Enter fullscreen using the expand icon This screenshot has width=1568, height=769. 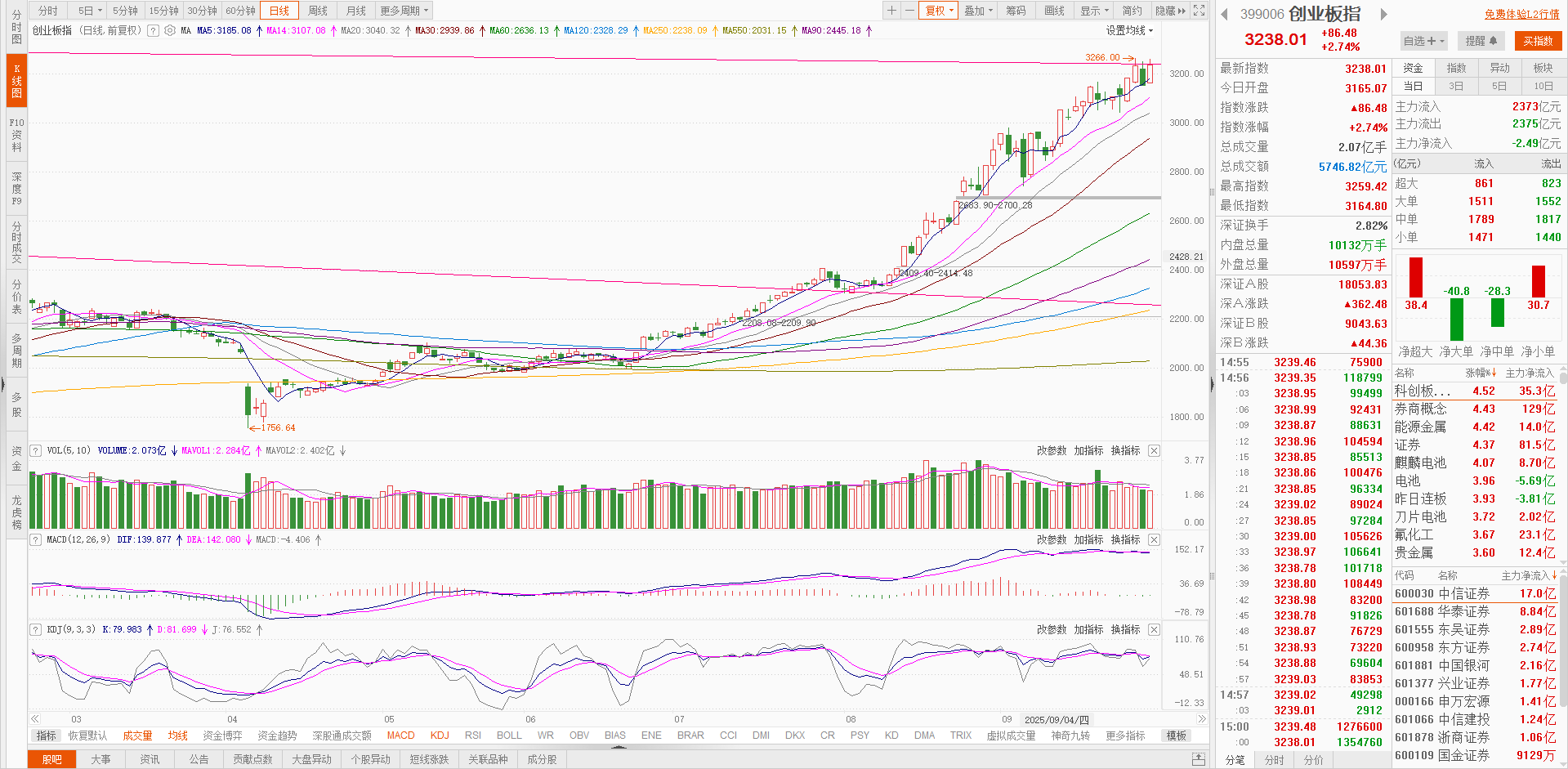pyautogui.click(x=1199, y=11)
